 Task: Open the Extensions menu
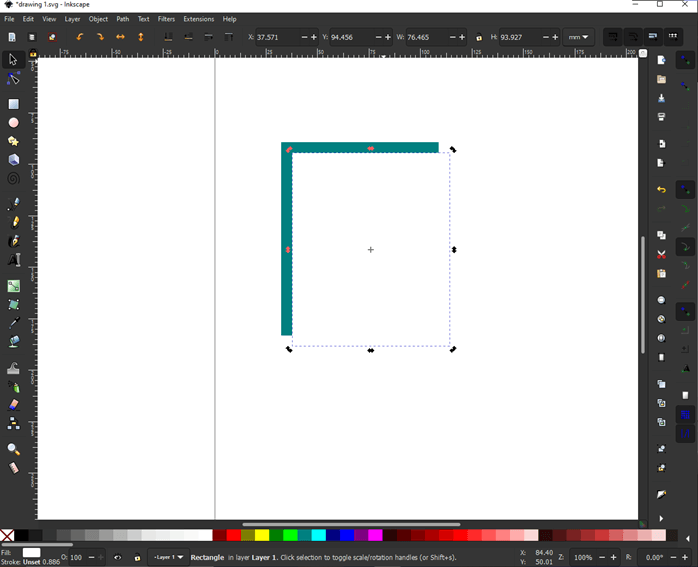[199, 19]
